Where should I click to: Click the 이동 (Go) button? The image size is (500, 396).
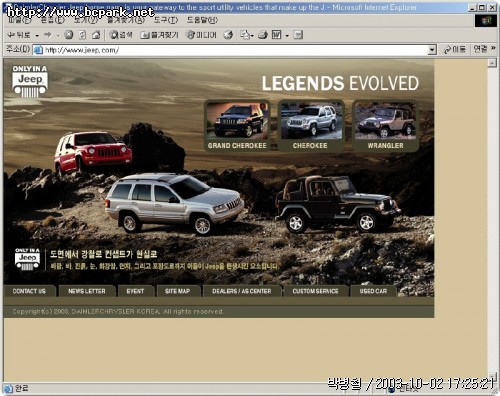(x=454, y=50)
